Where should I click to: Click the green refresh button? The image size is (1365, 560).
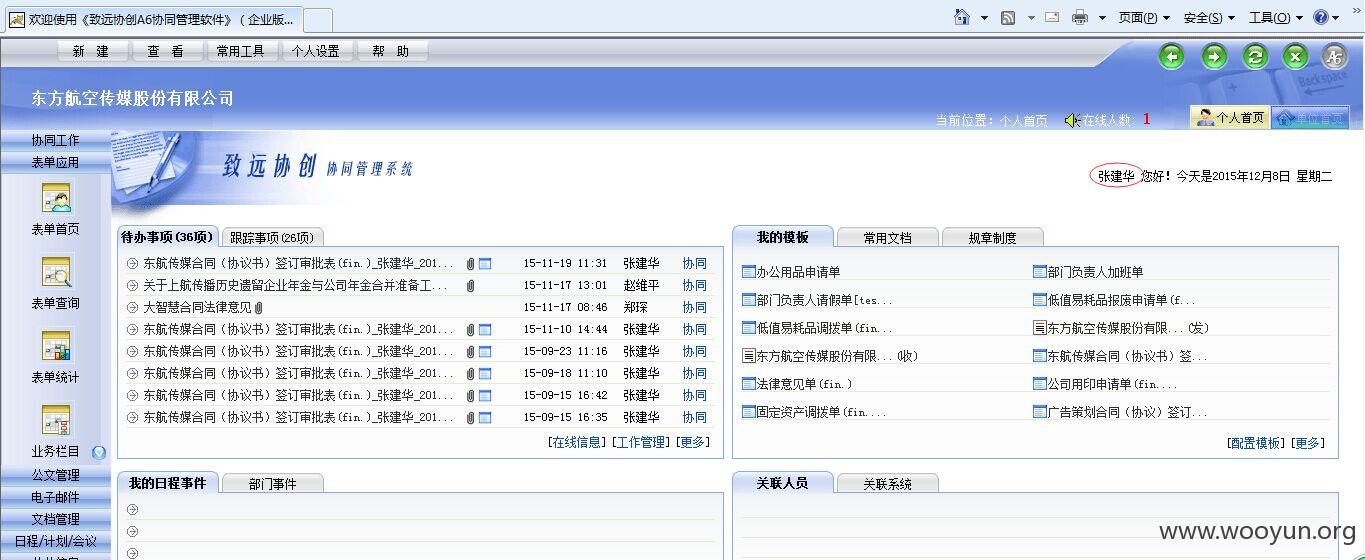coord(1255,57)
